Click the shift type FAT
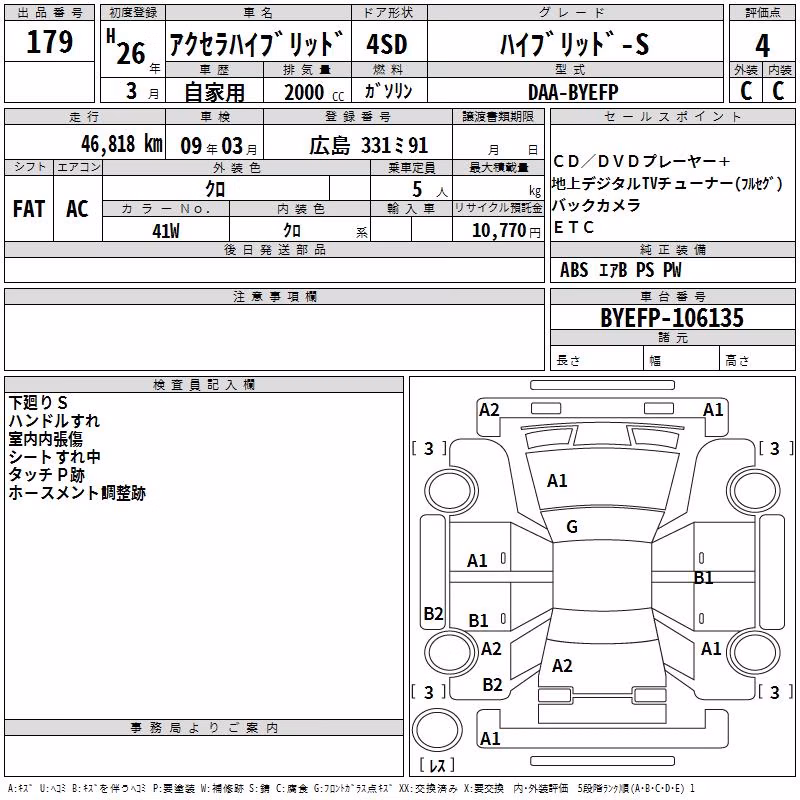 pyautogui.click(x=29, y=209)
